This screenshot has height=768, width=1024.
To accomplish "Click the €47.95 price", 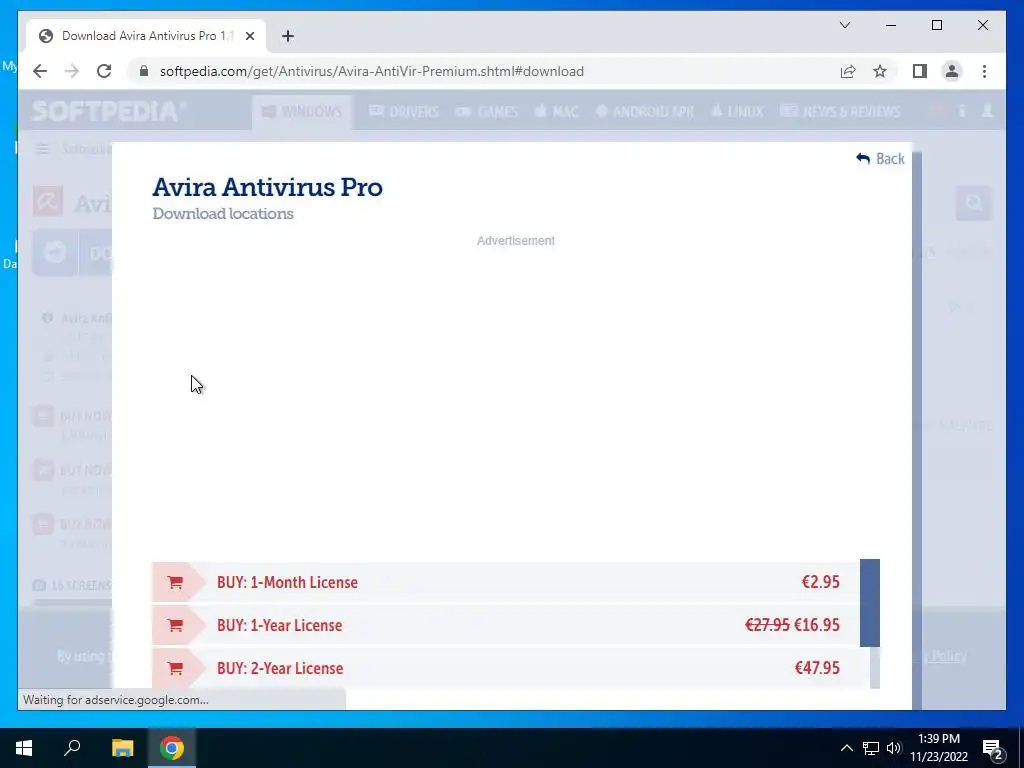I will pyautogui.click(x=817, y=668).
